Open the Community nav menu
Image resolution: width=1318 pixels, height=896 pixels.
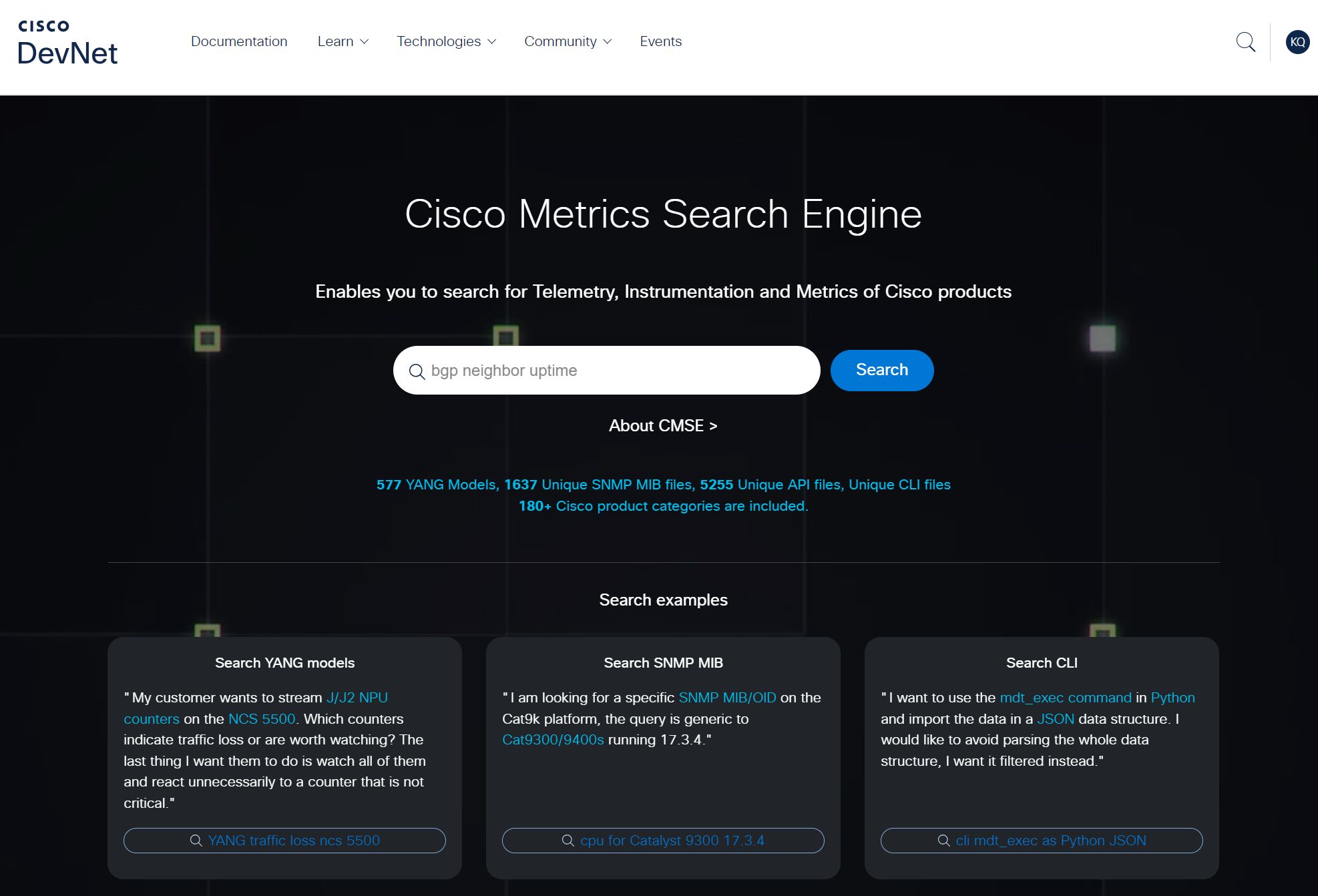point(568,41)
